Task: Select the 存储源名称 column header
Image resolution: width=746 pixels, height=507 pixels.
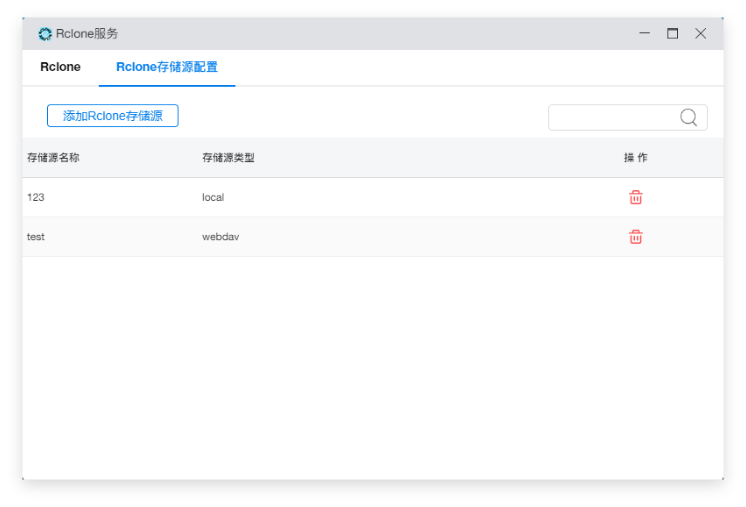Action: (x=53, y=157)
